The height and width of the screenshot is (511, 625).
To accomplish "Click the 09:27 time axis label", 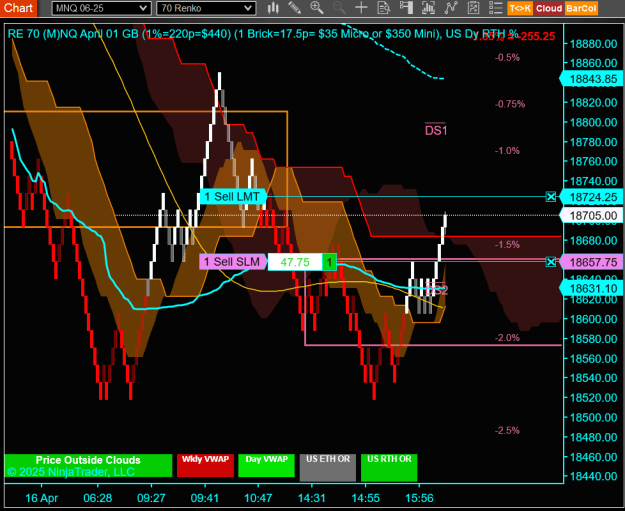I will coord(151,498).
